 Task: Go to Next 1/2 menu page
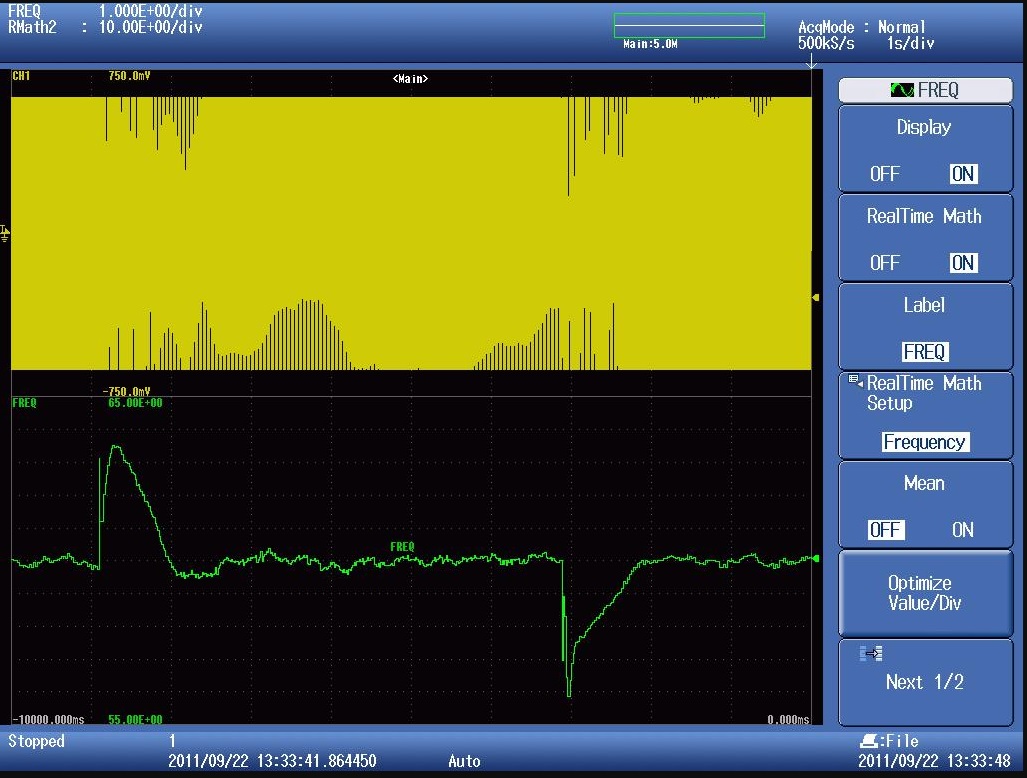[x=924, y=682]
